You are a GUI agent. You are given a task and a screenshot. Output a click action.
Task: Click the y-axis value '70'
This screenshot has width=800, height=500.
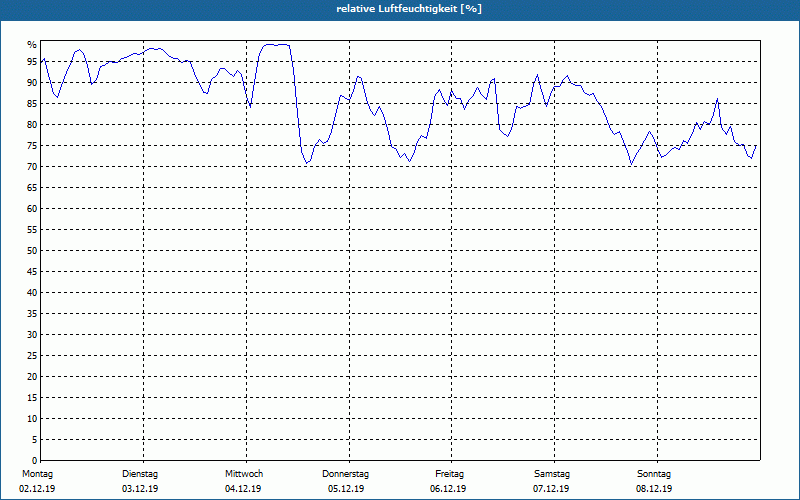click(32, 167)
